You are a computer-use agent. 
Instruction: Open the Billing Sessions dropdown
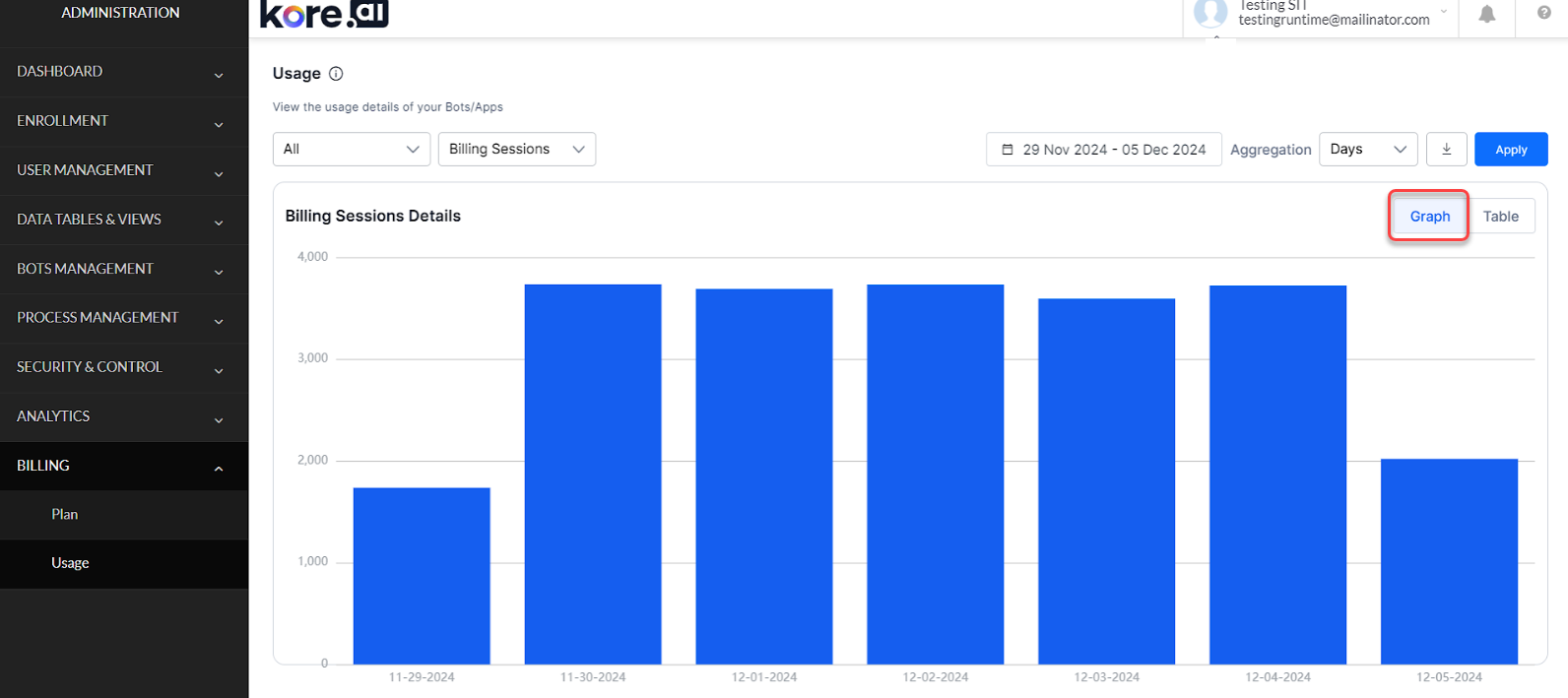[x=516, y=150]
